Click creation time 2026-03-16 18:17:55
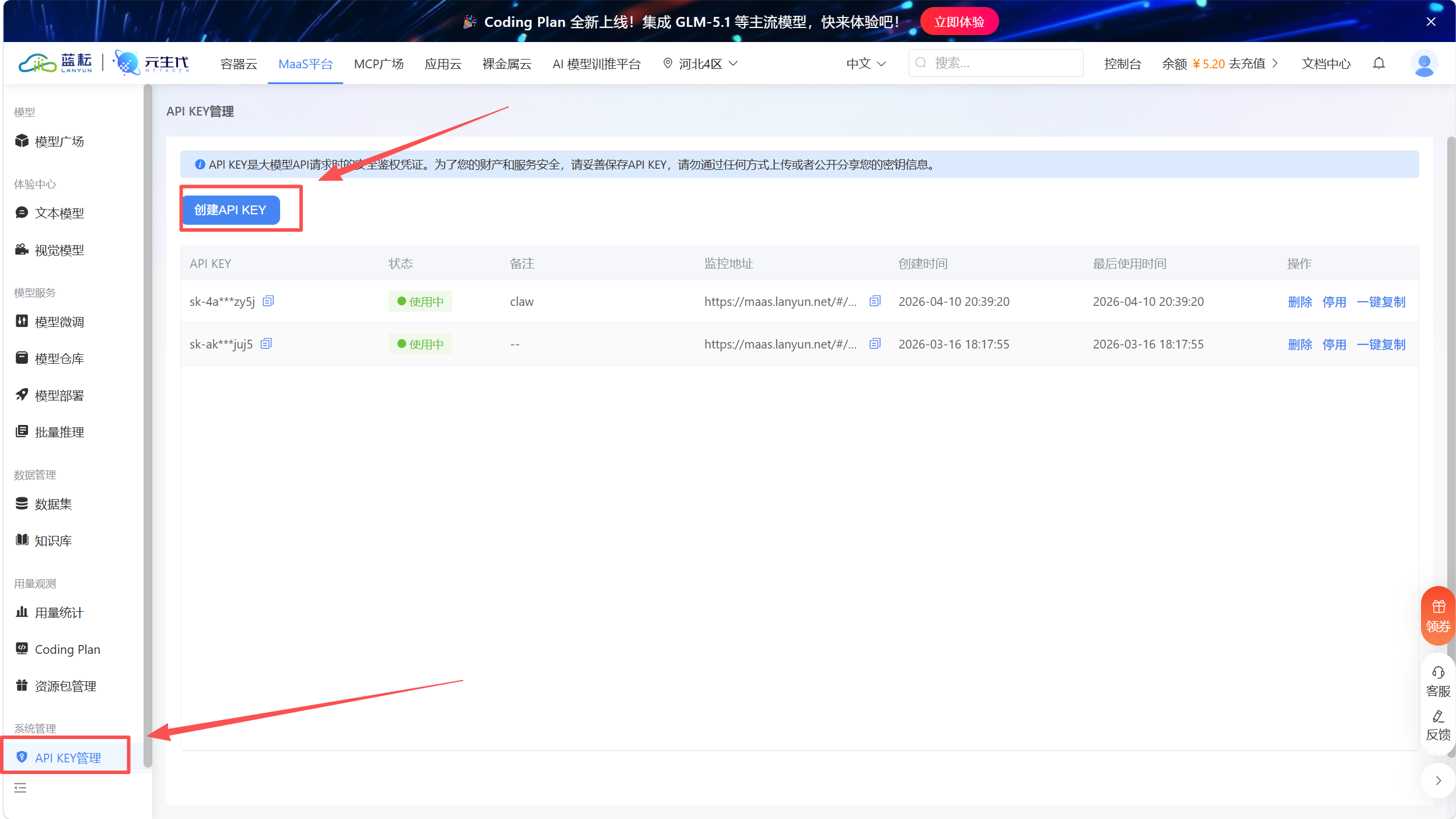1456x819 pixels. [954, 344]
